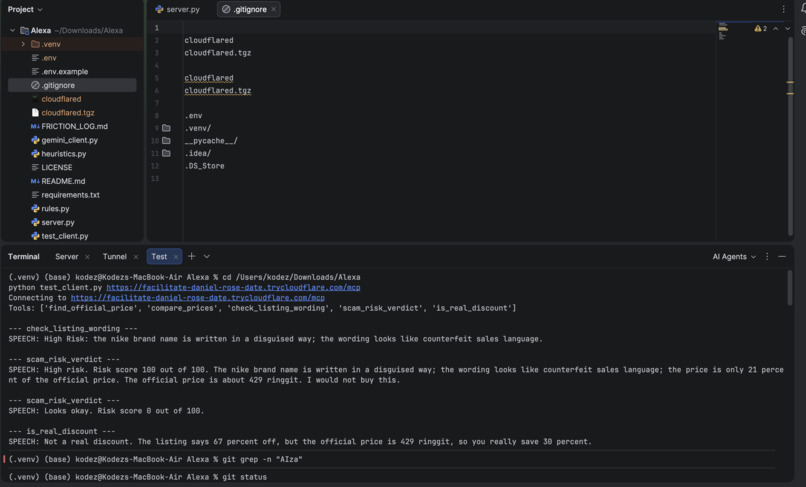This screenshot has width=806, height=487.
Task: Open notifications bell icon on right edge
Action: [x=803, y=9]
